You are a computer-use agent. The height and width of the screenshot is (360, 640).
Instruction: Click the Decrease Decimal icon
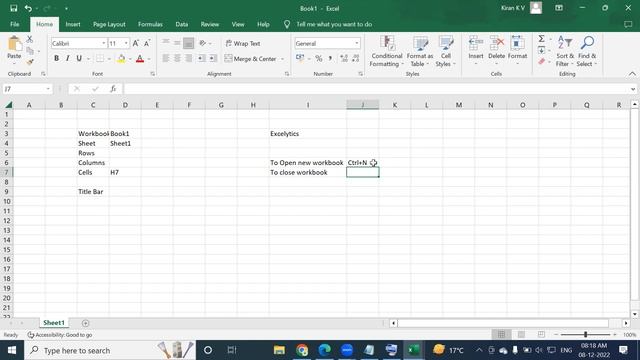(x=356, y=59)
